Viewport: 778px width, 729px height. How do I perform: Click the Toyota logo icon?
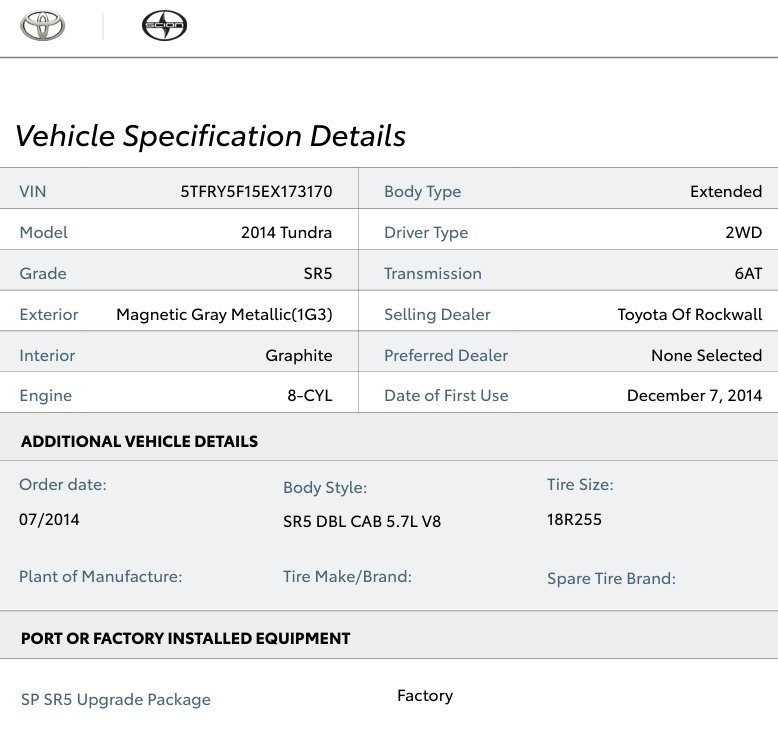(42, 26)
